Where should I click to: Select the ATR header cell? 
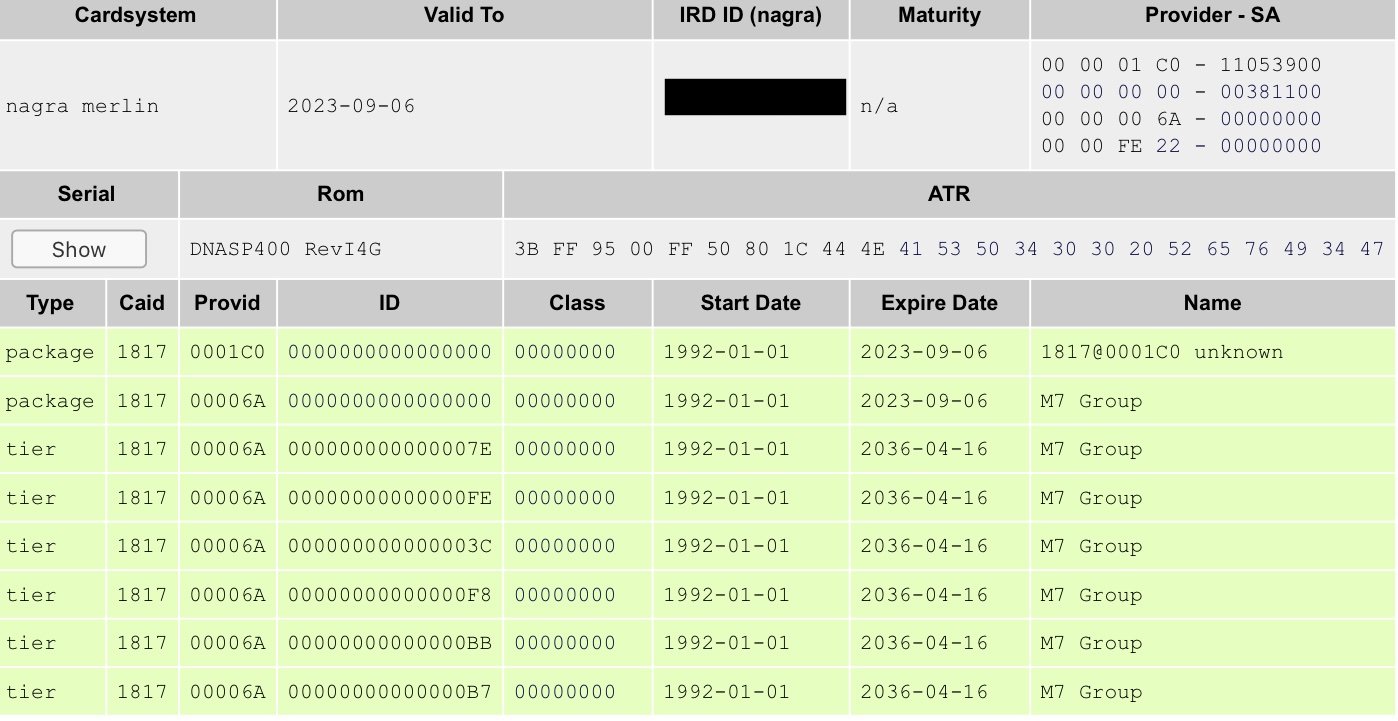tap(949, 193)
